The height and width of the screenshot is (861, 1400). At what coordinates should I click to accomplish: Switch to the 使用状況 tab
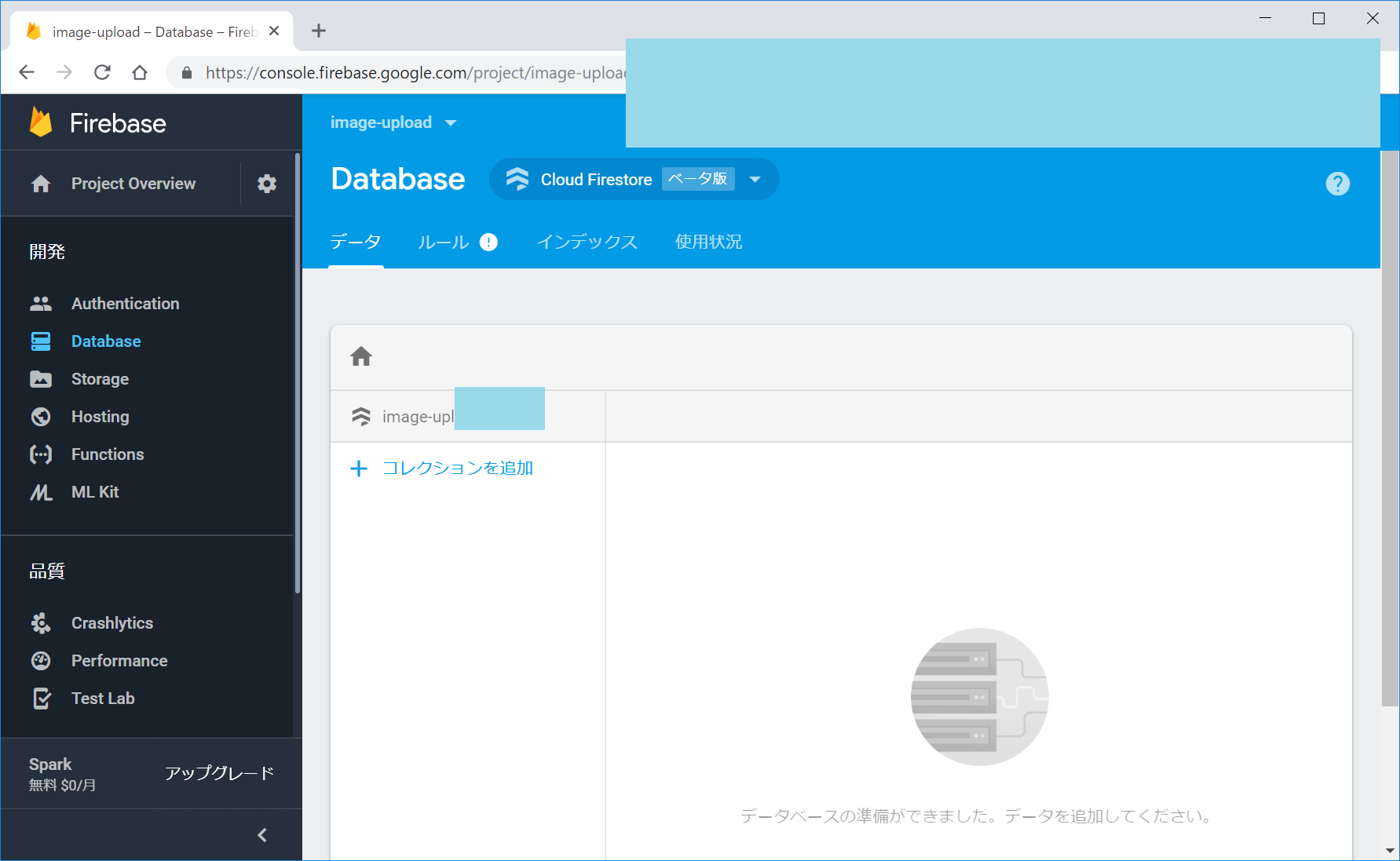(708, 243)
